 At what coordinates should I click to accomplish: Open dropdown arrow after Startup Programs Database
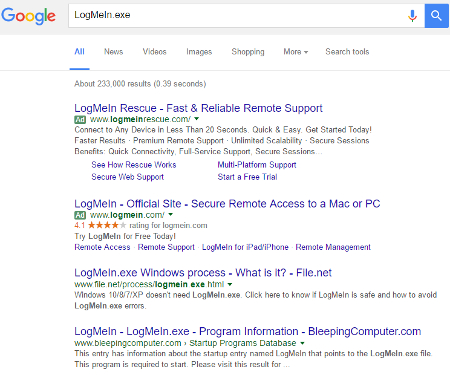(302, 343)
